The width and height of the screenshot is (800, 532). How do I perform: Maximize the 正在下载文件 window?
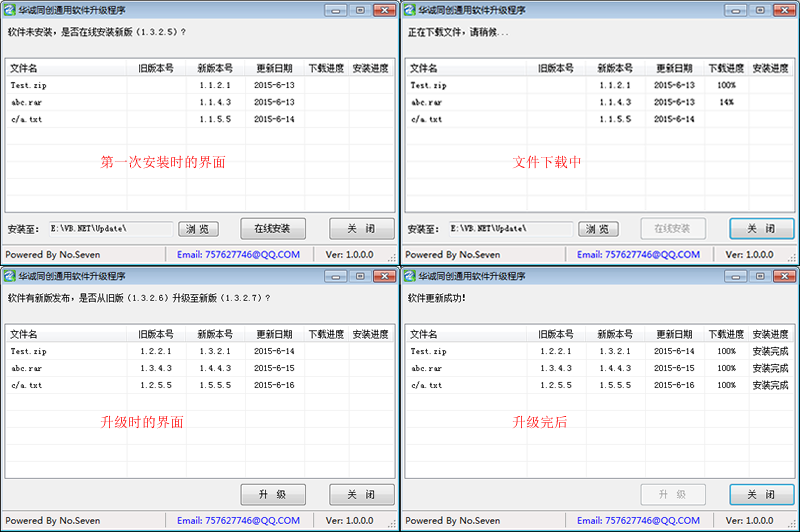[760, 10]
